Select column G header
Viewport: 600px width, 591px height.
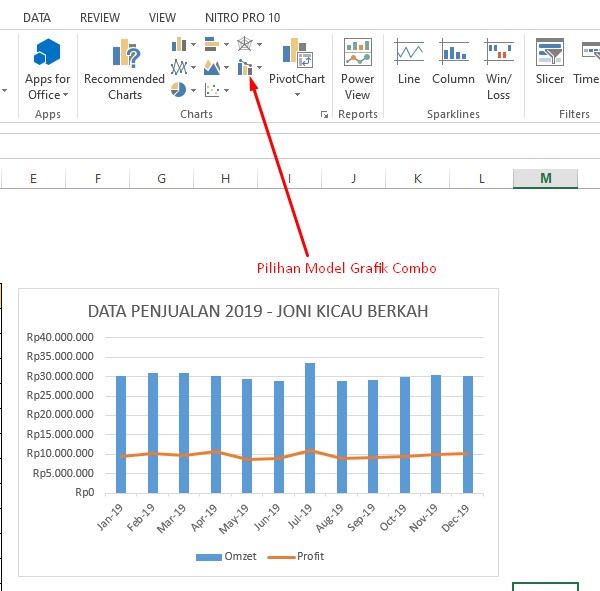(161, 178)
